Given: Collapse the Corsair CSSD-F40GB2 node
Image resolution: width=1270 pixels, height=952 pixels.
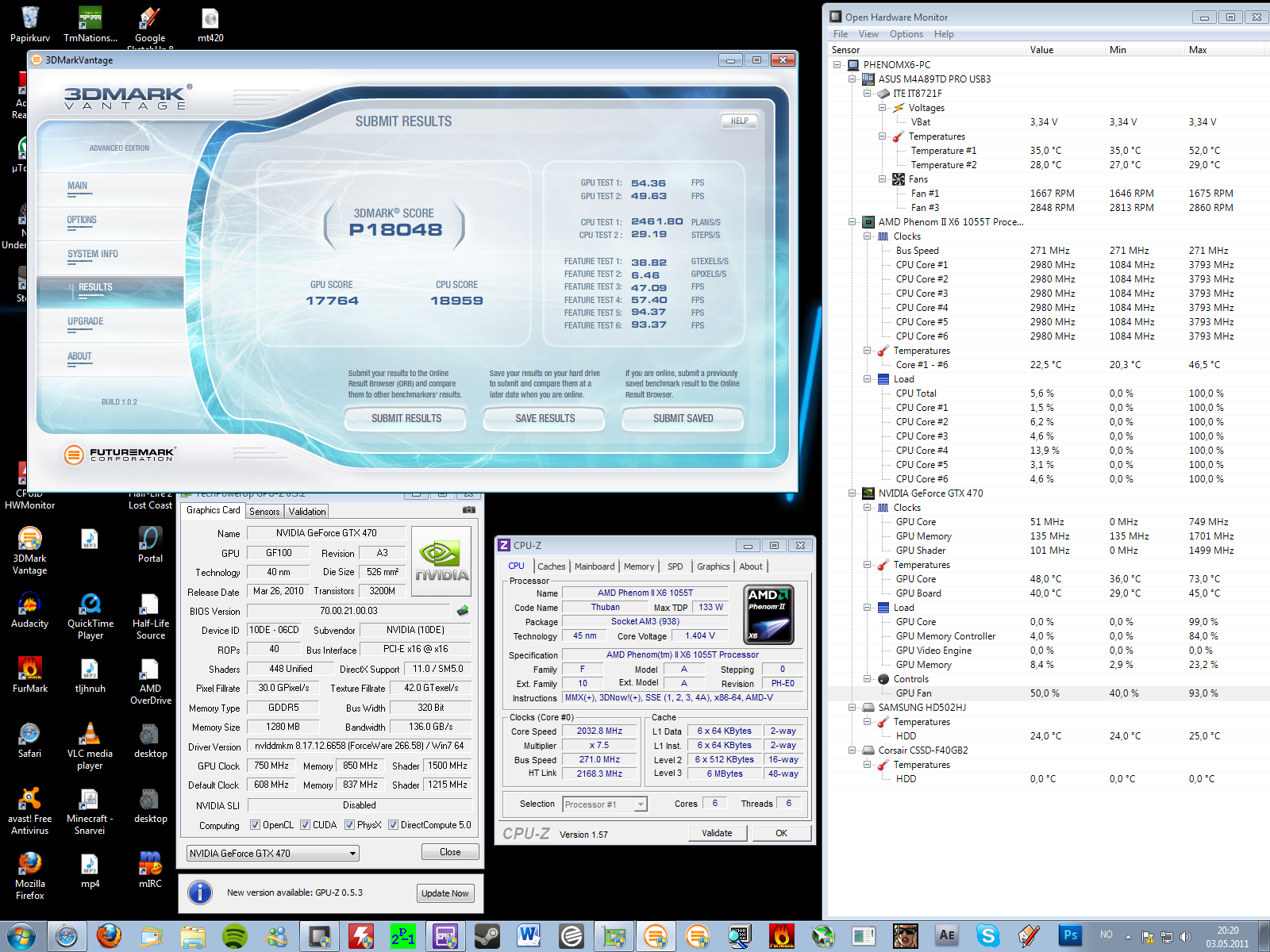Looking at the screenshot, I should click(852, 750).
